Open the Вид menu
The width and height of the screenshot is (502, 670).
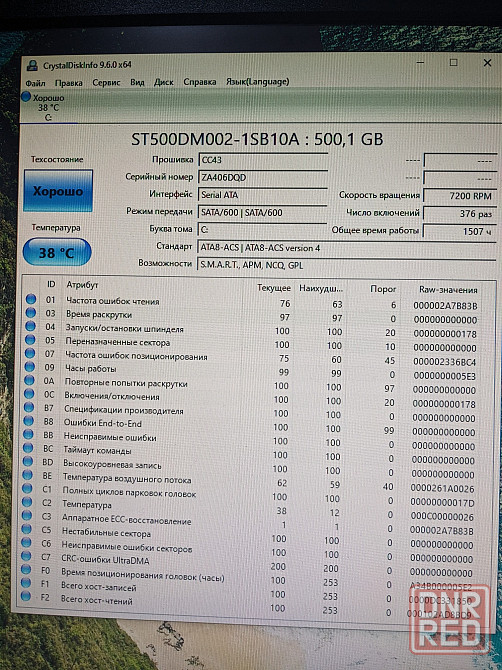coord(137,82)
